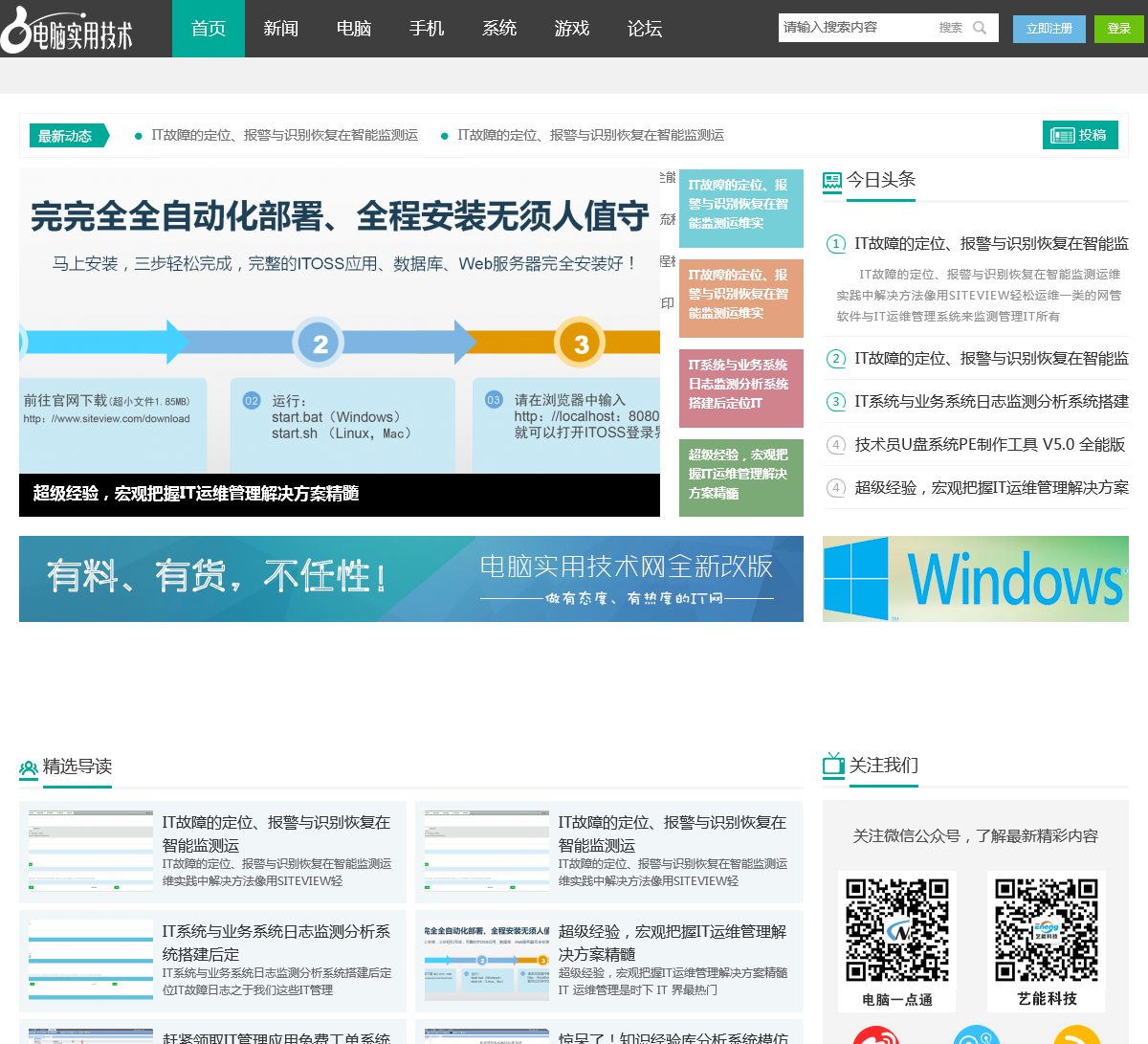Click the Windows banner image
Viewport: 1148px width, 1044px height.
coord(975,579)
